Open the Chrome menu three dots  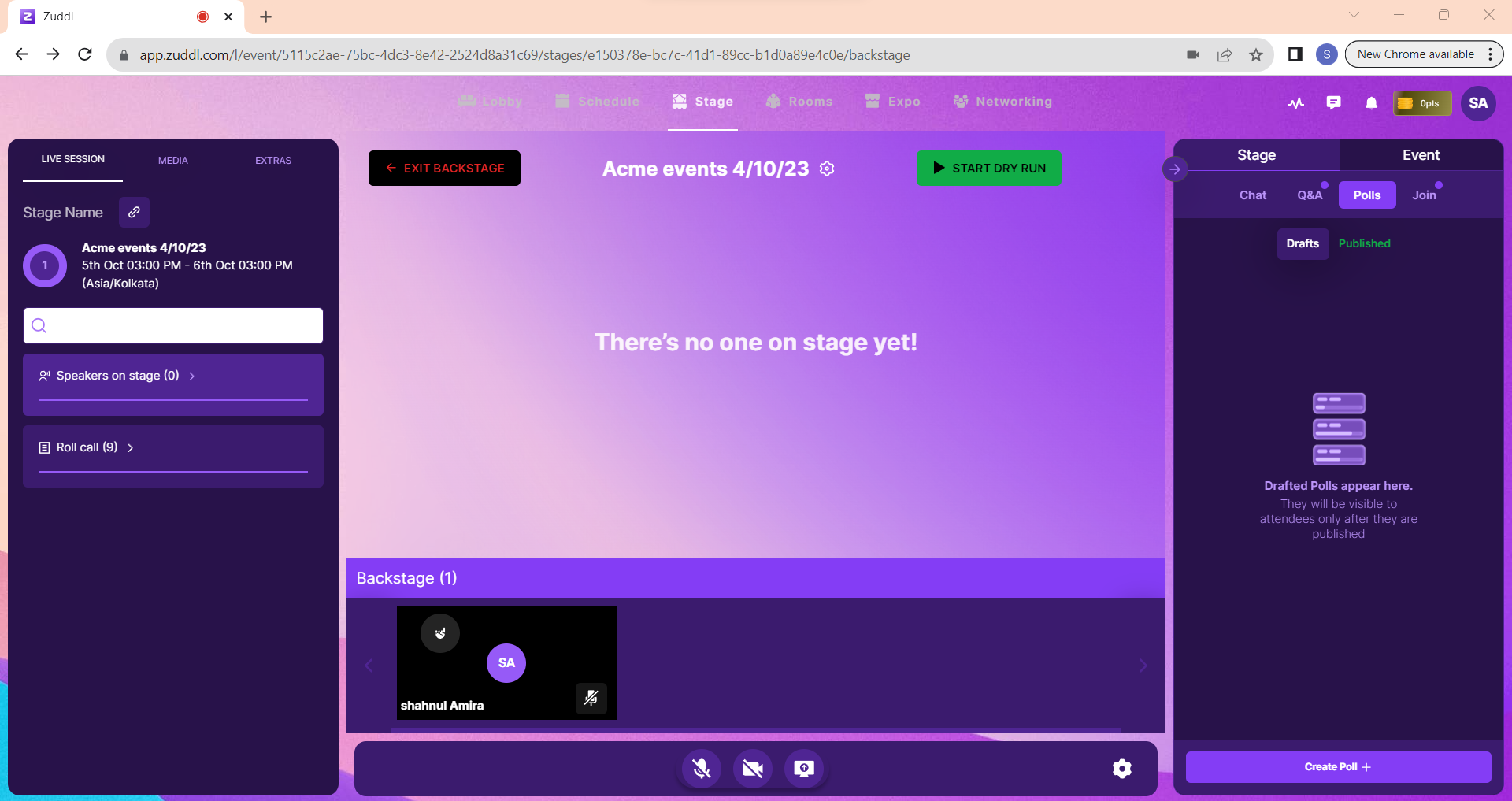pos(1490,54)
